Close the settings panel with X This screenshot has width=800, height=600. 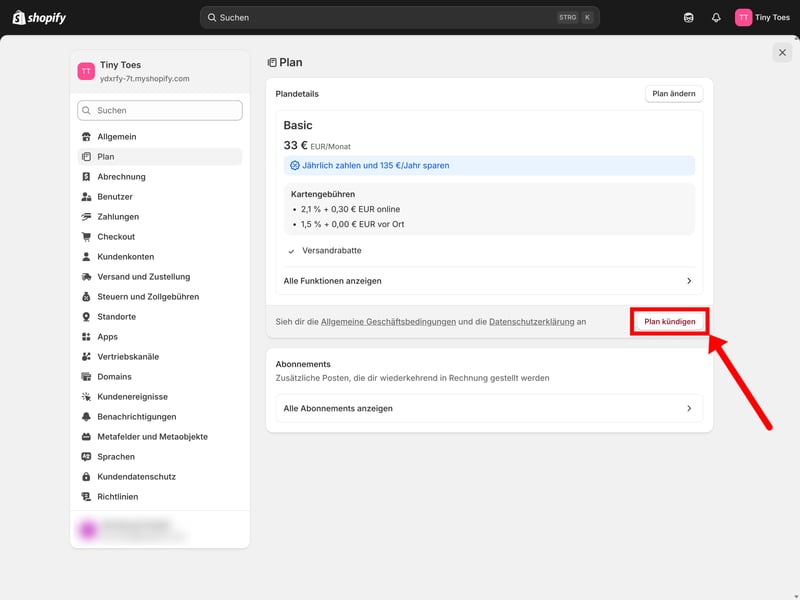click(x=782, y=53)
